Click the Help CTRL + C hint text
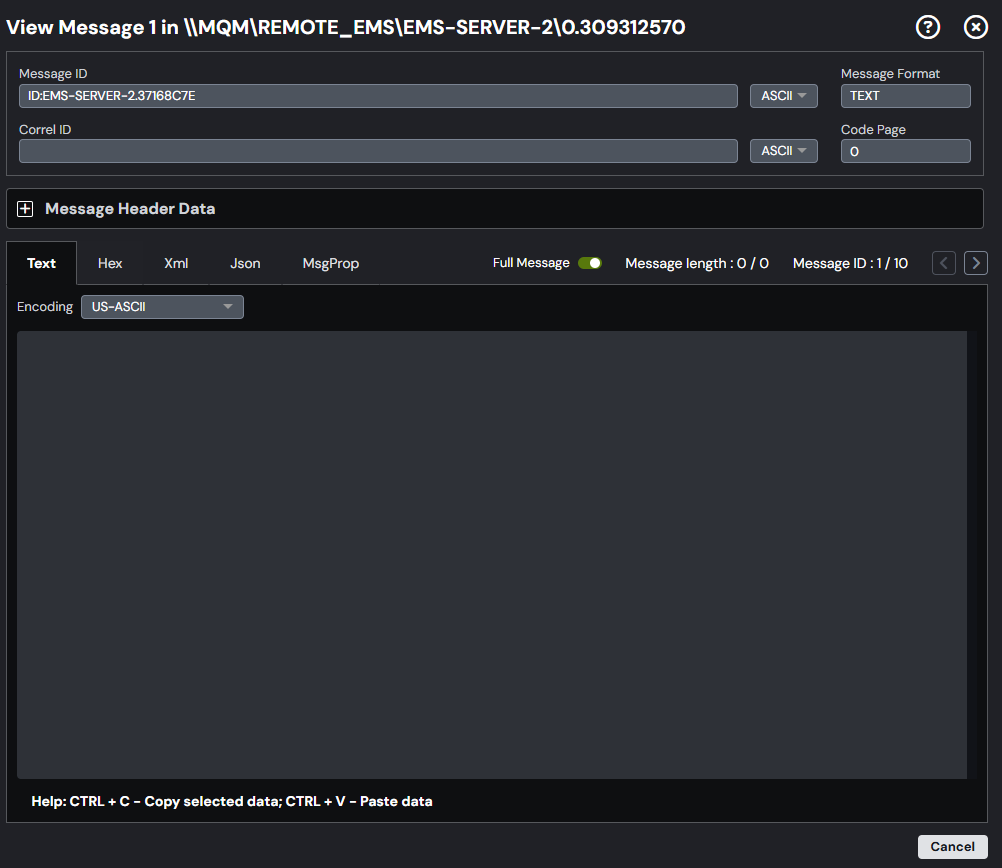Image resolution: width=1002 pixels, height=868 pixels. [232, 802]
